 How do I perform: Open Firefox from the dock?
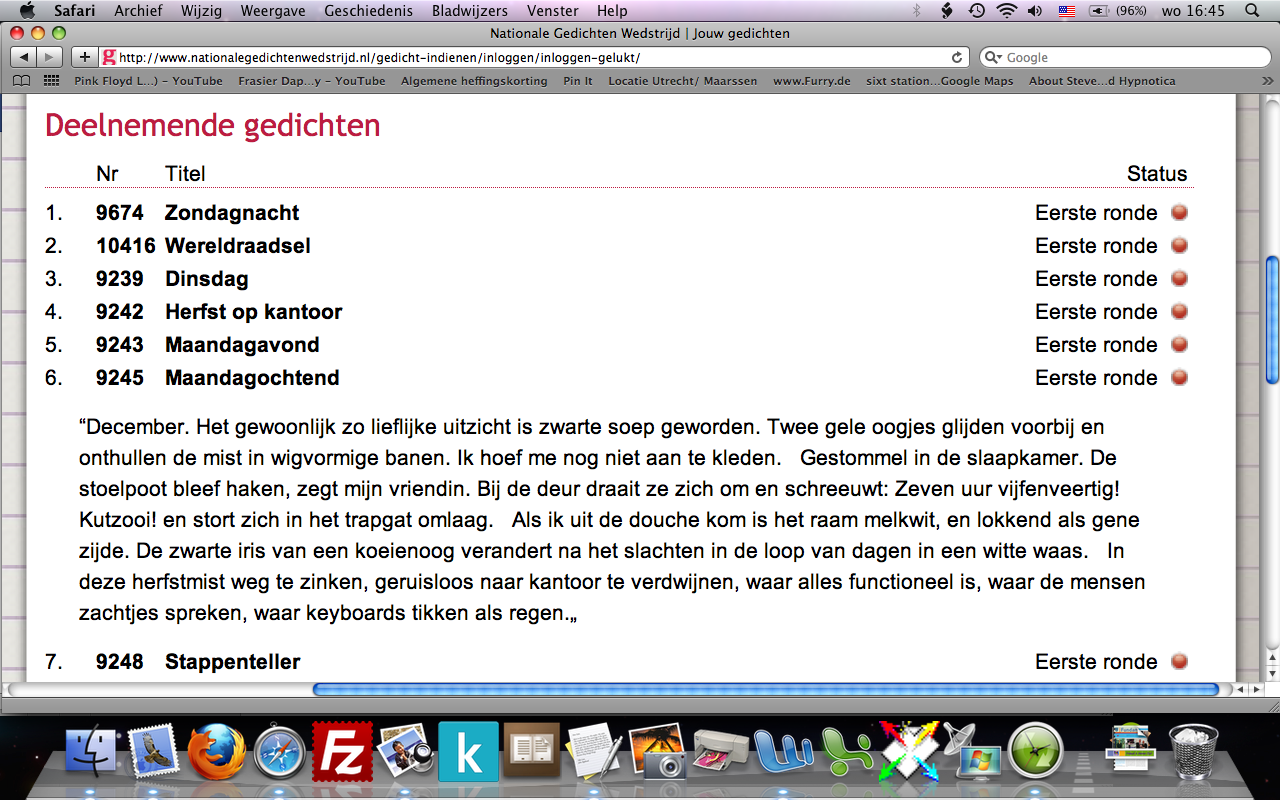pyautogui.click(x=216, y=751)
